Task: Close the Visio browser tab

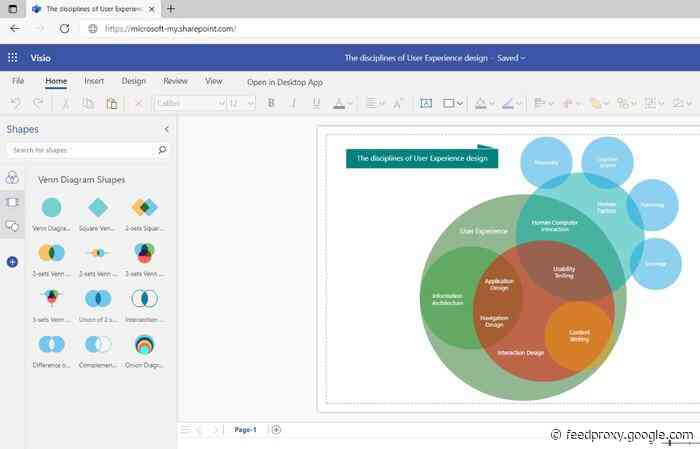Action: tap(152, 9)
